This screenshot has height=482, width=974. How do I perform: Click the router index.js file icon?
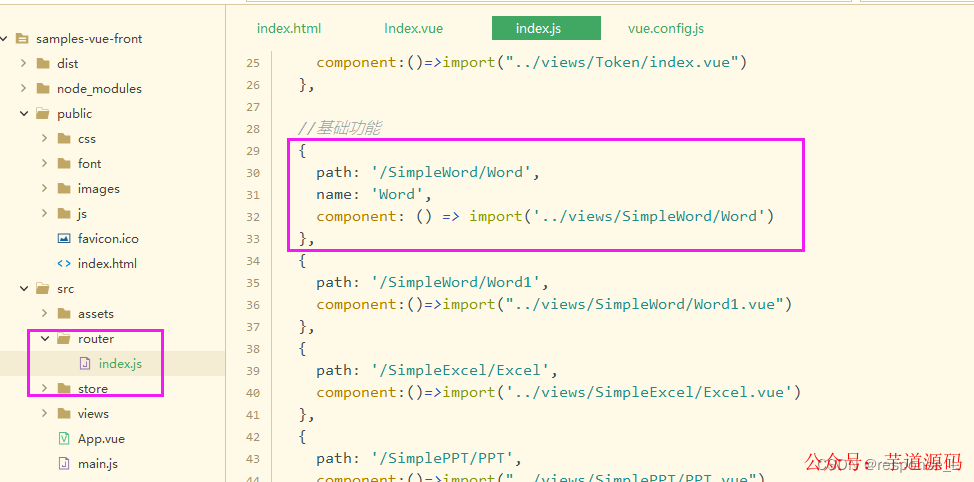click(85, 363)
